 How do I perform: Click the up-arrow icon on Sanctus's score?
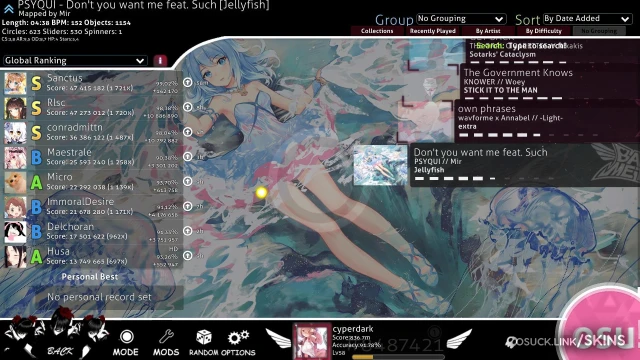[x=187, y=82]
